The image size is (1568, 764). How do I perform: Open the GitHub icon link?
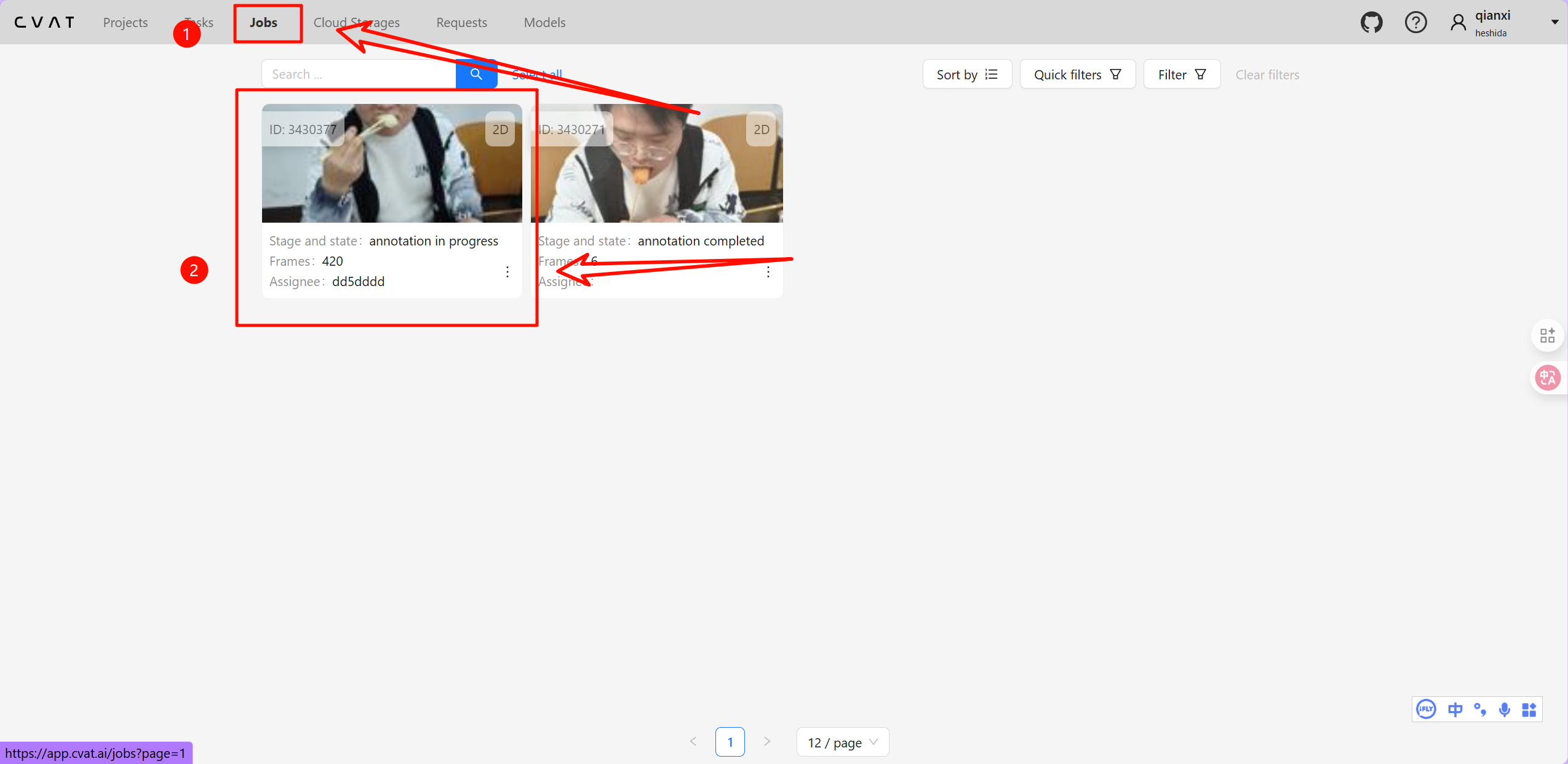point(1371,23)
